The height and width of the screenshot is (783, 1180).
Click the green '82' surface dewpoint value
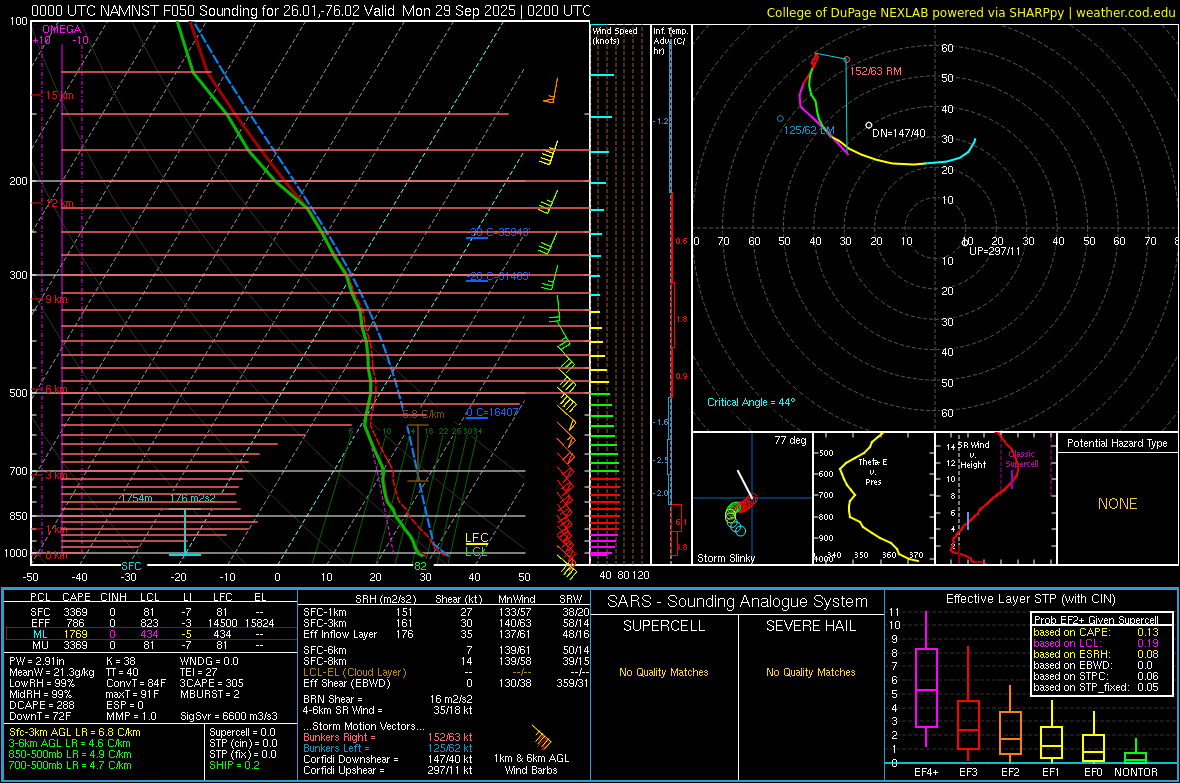(420, 566)
